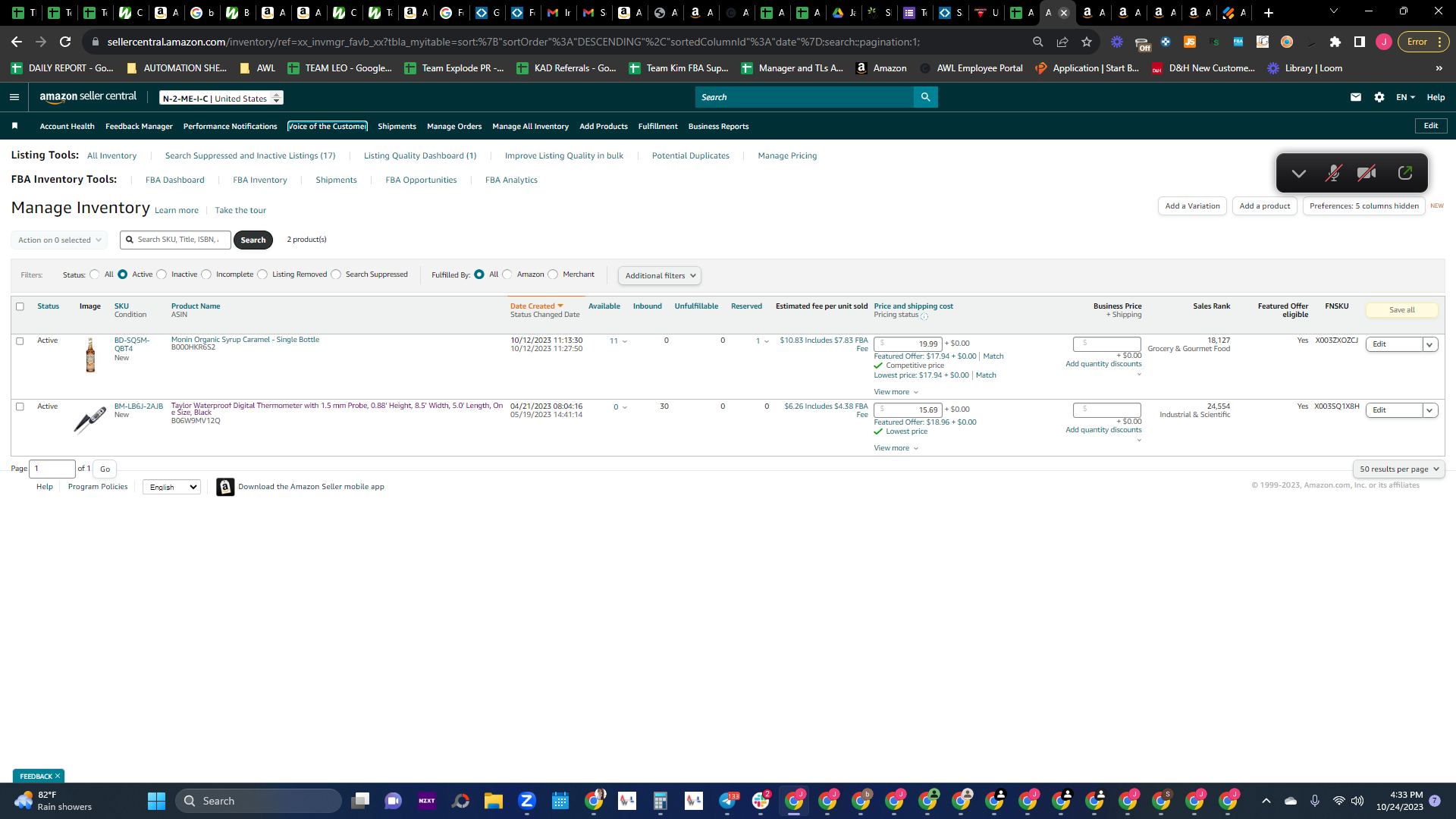Open Account Health menu item
Image resolution: width=1456 pixels, height=819 pixels.
click(x=67, y=127)
